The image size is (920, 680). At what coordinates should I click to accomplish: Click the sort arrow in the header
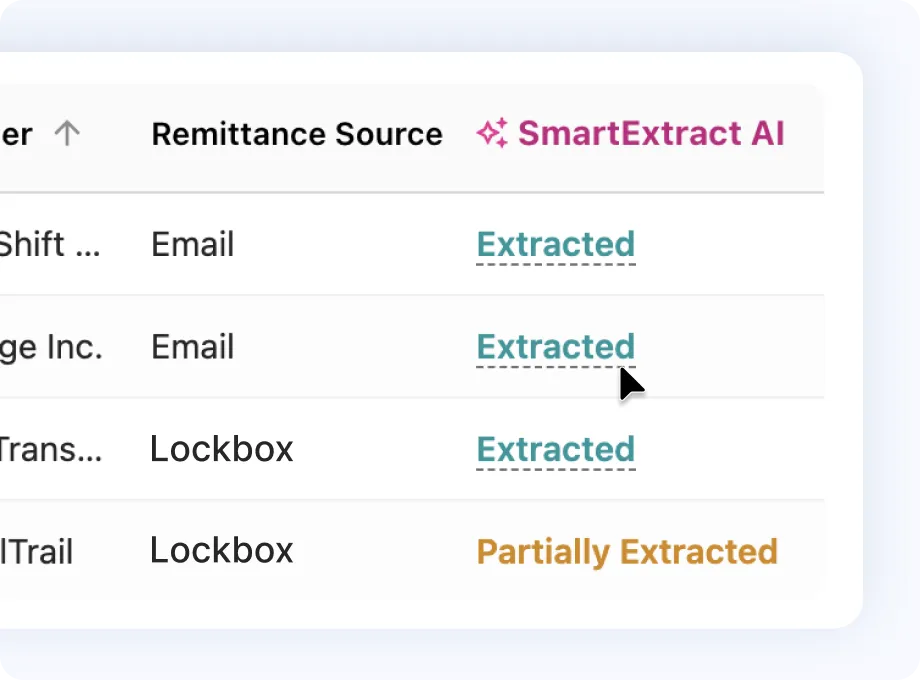(x=67, y=134)
